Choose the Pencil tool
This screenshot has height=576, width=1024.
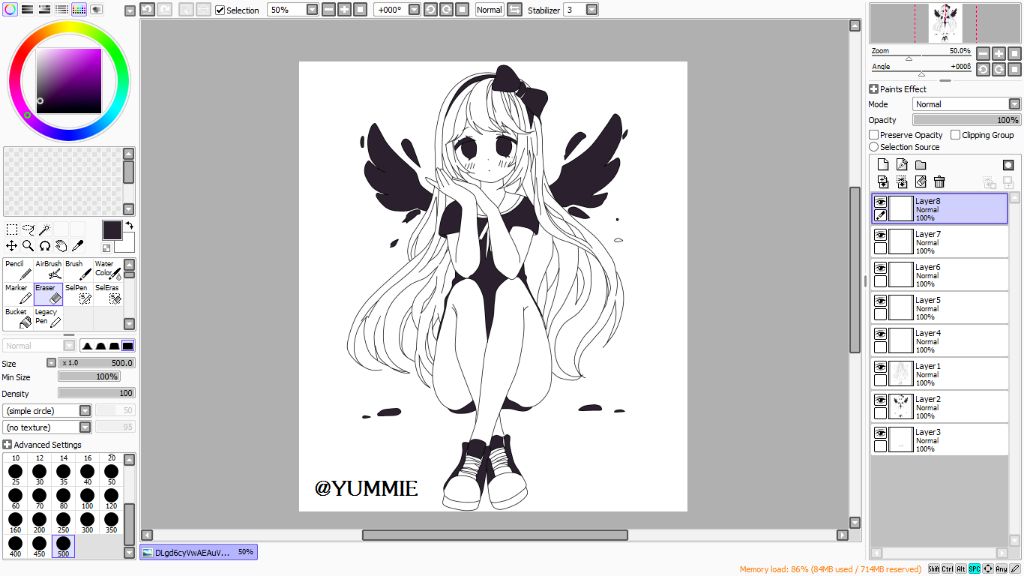18,270
